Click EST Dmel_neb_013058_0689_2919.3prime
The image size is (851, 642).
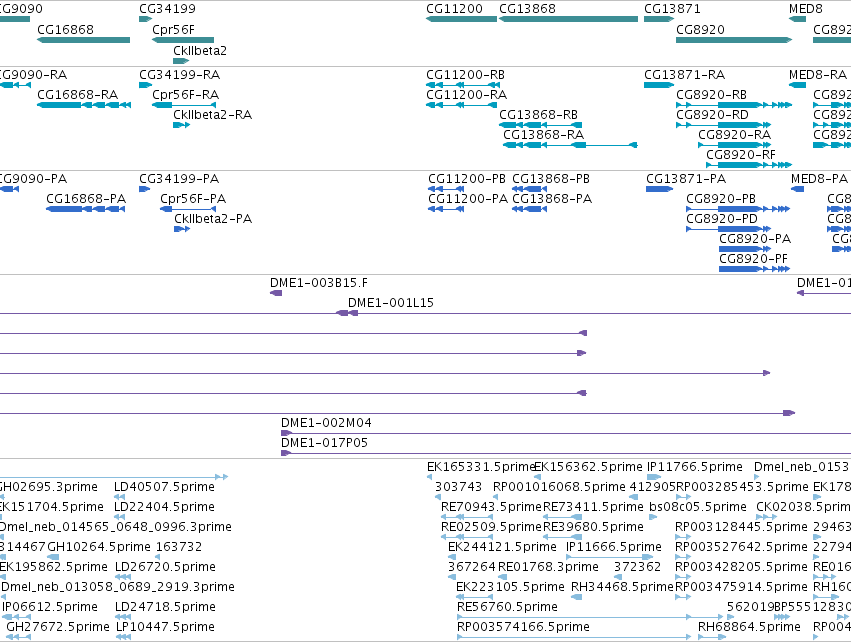coord(118,587)
